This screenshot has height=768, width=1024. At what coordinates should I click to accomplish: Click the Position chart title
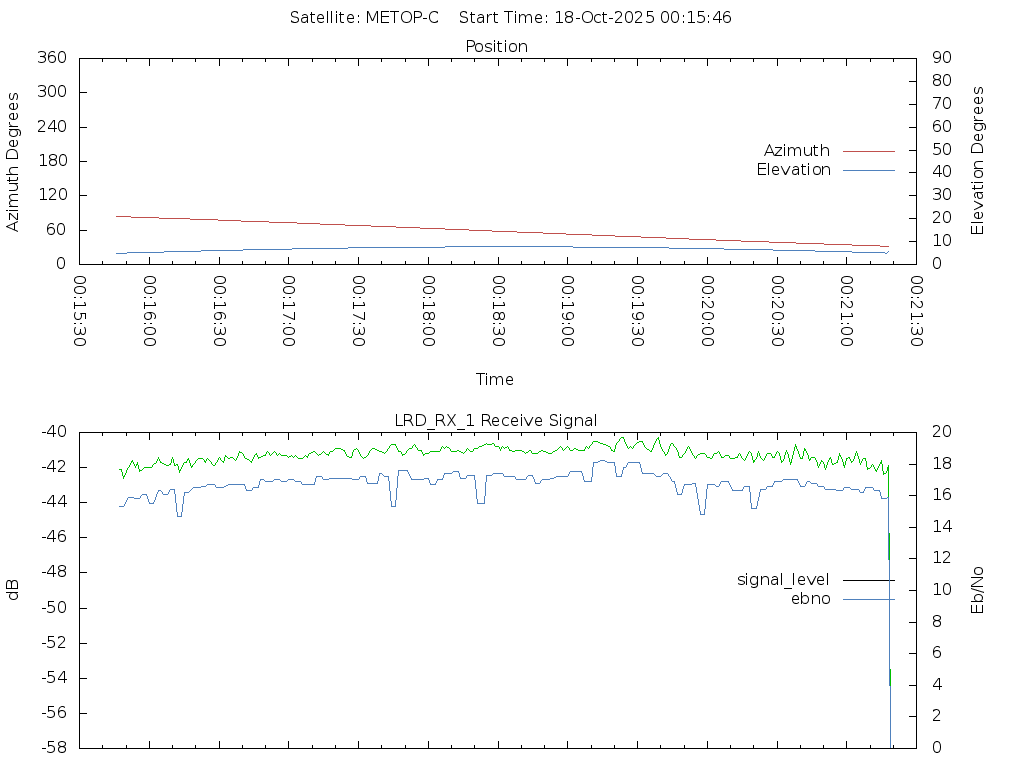click(x=497, y=47)
